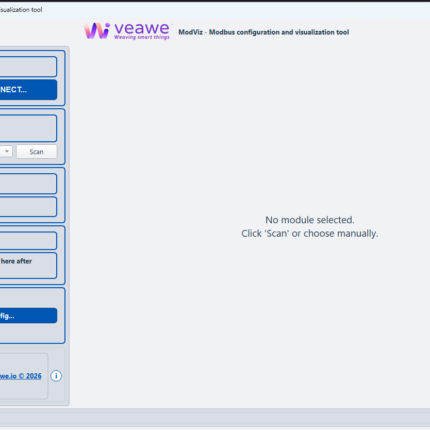Click the box containing 'here after' text

click(x=28, y=265)
